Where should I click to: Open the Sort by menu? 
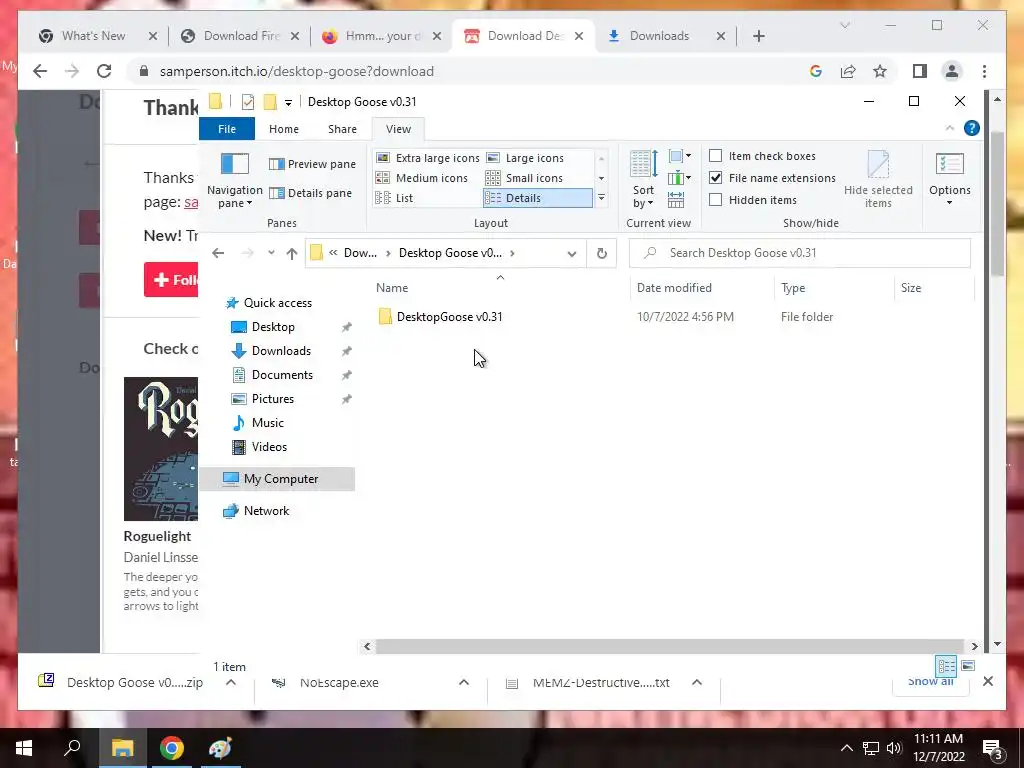(643, 180)
